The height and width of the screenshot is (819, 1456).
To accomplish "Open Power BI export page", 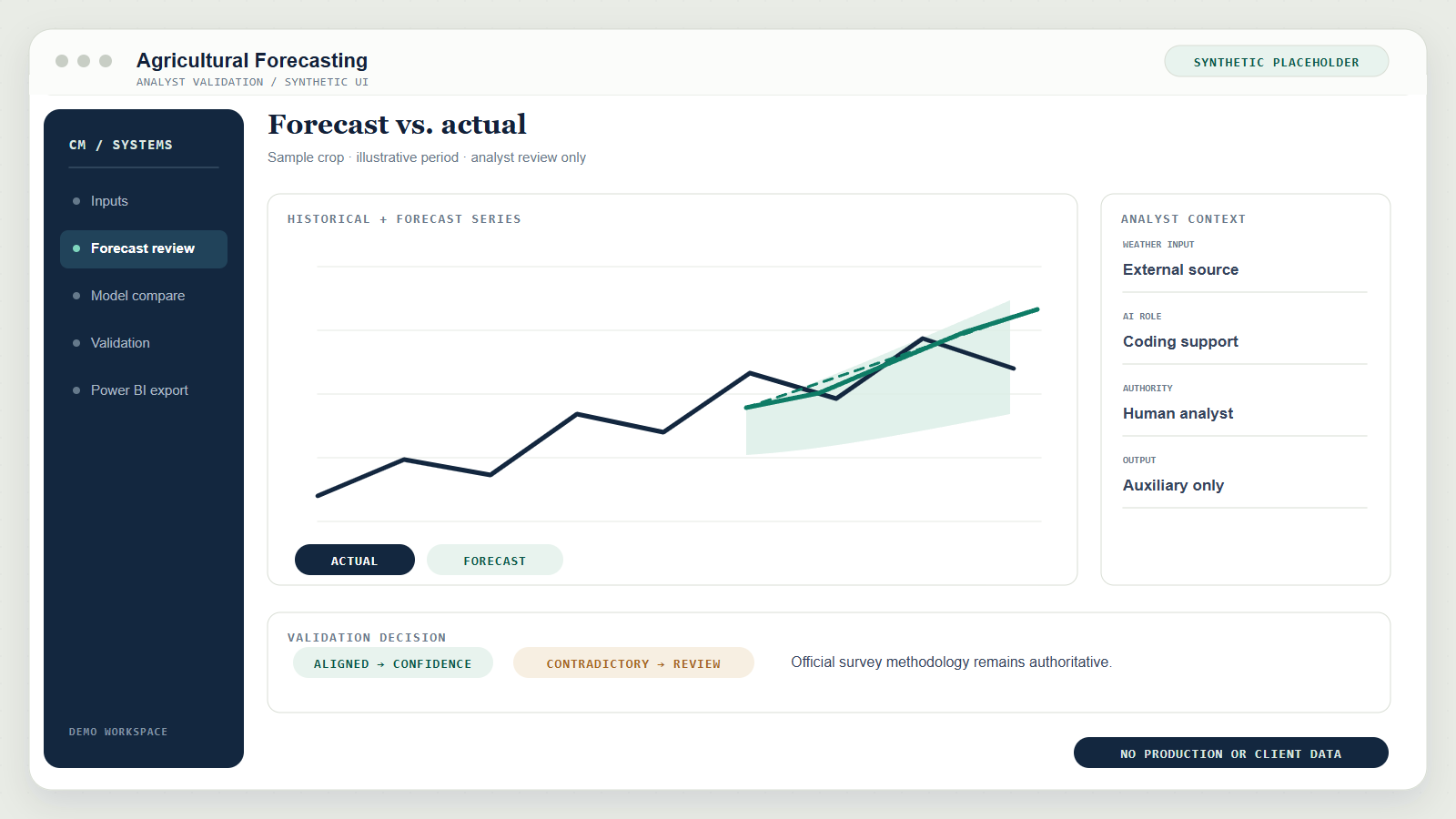I will pyautogui.click(x=144, y=390).
